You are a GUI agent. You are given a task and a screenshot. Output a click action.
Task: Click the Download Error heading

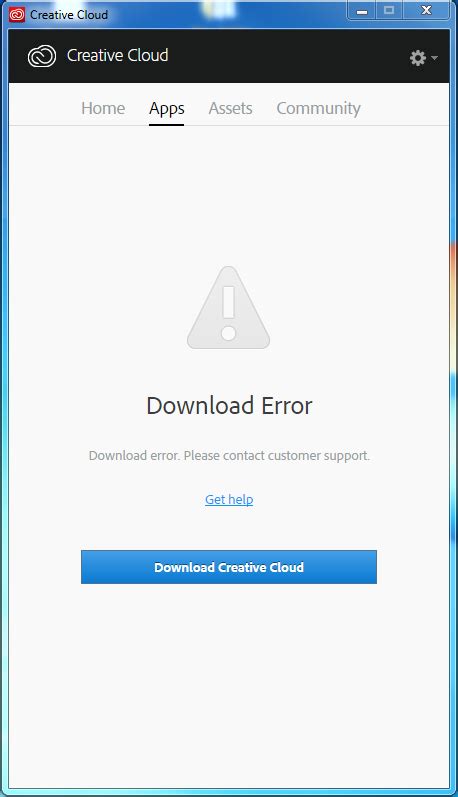(229, 406)
